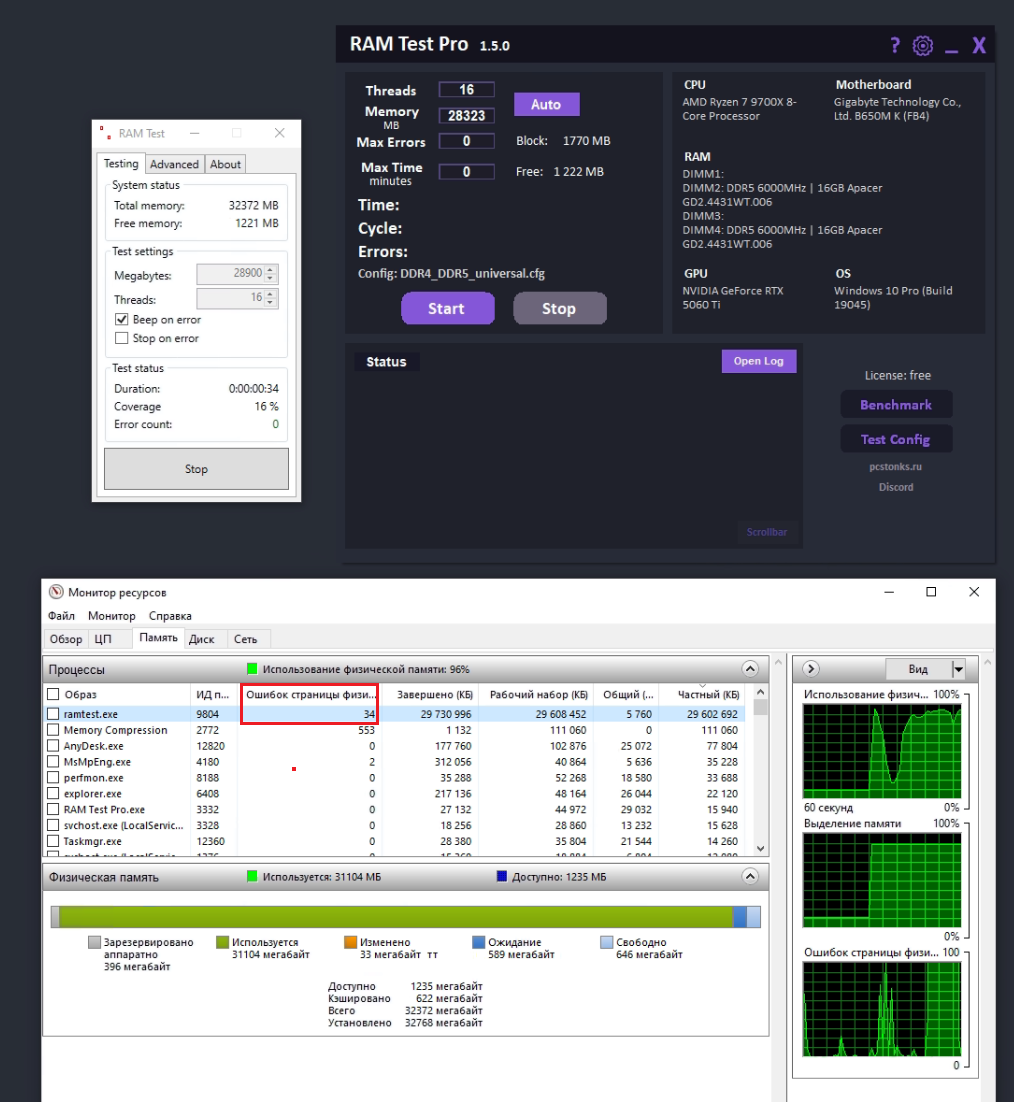Click Stop in small RAM Test window
Image resolution: width=1014 pixels, height=1102 pixels.
click(x=196, y=469)
